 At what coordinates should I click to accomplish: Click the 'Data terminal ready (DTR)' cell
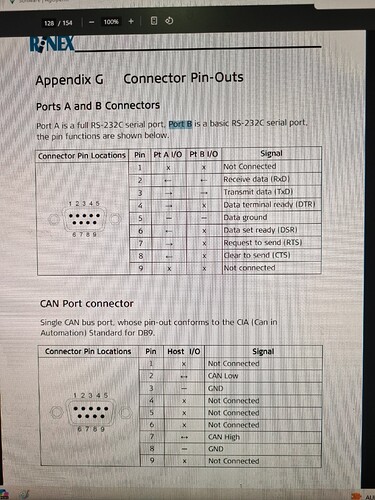[x=271, y=205]
